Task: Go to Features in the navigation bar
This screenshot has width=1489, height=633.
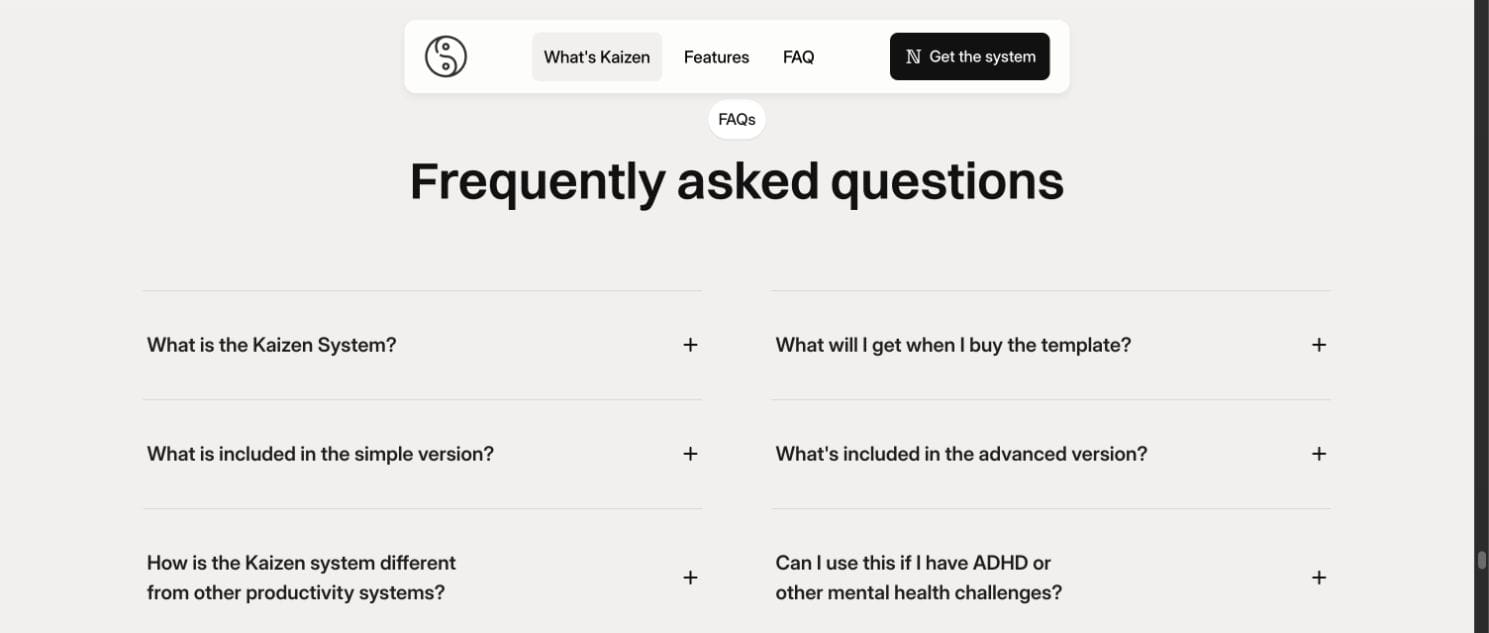Action: (x=716, y=57)
